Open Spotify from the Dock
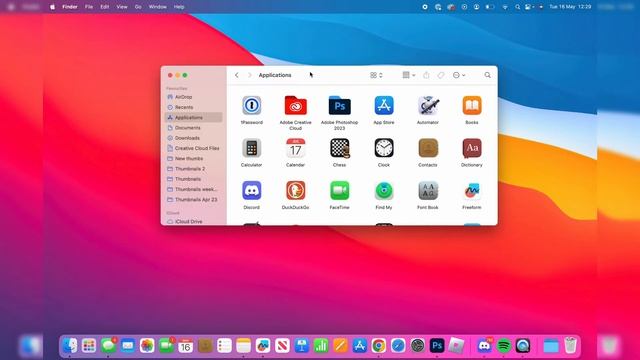This screenshot has width=640, height=360. tap(504, 346)
